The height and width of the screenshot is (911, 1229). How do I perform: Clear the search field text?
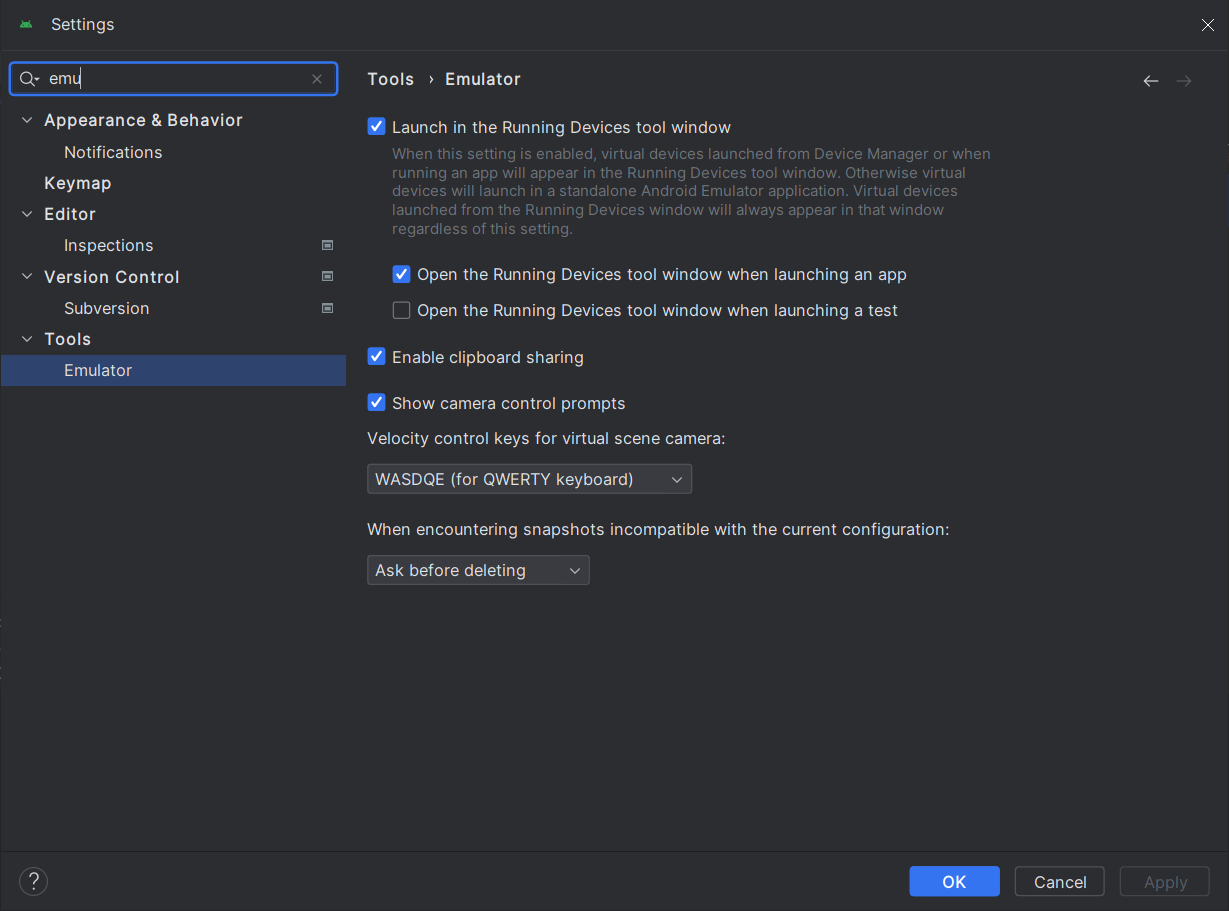click(x=317, y=79)
